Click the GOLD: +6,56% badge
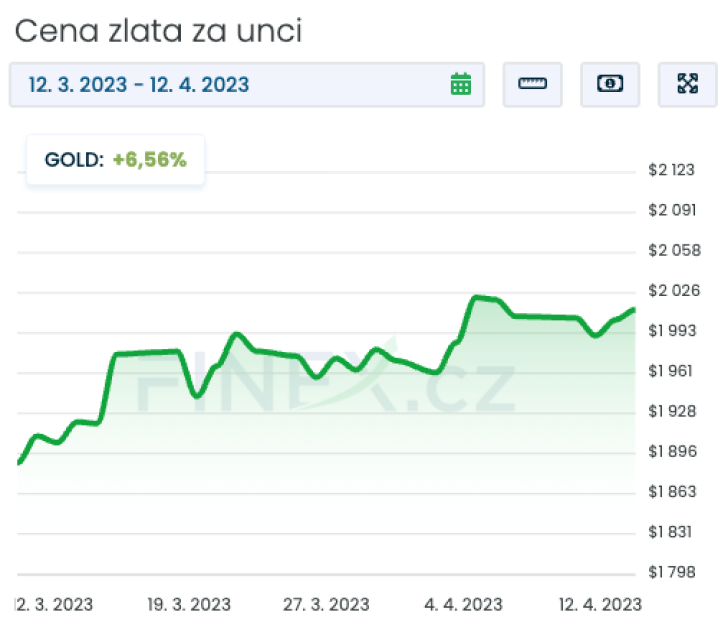The image size is (728, 625). 116,160
